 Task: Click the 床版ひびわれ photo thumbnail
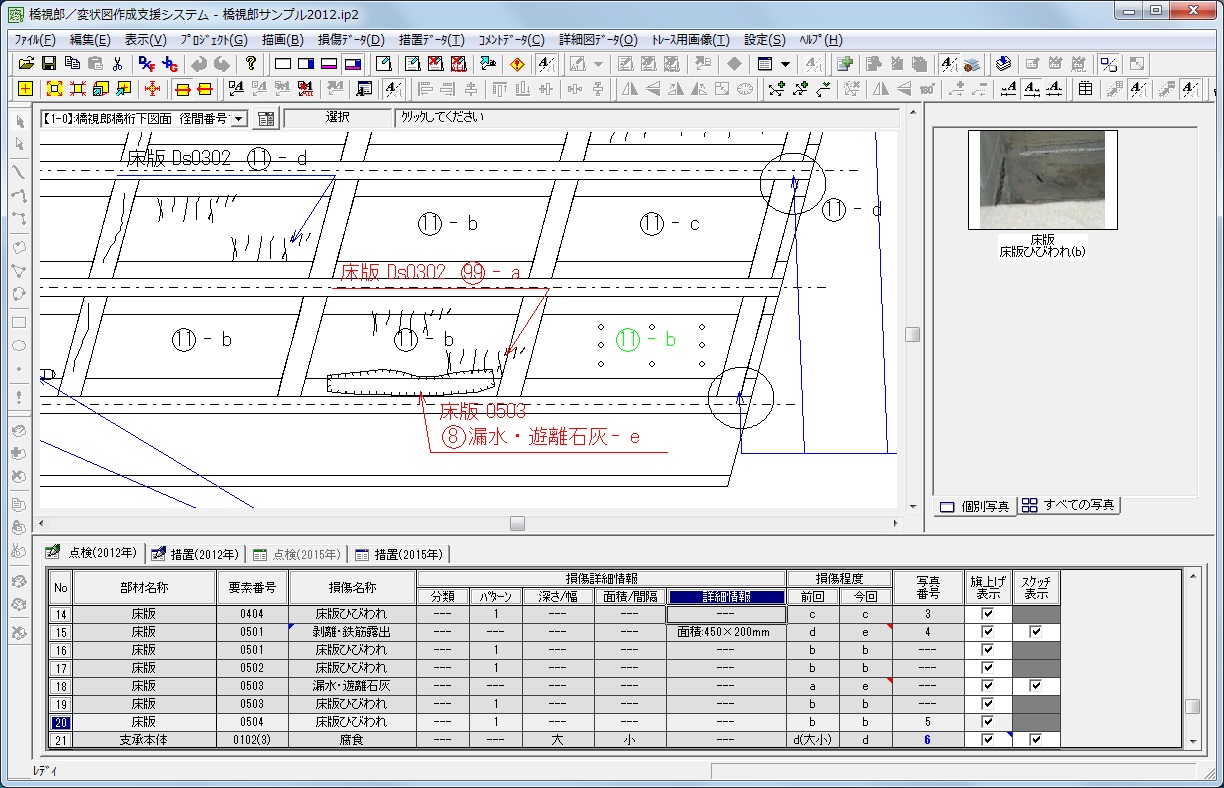click(x=1042, y=180)
